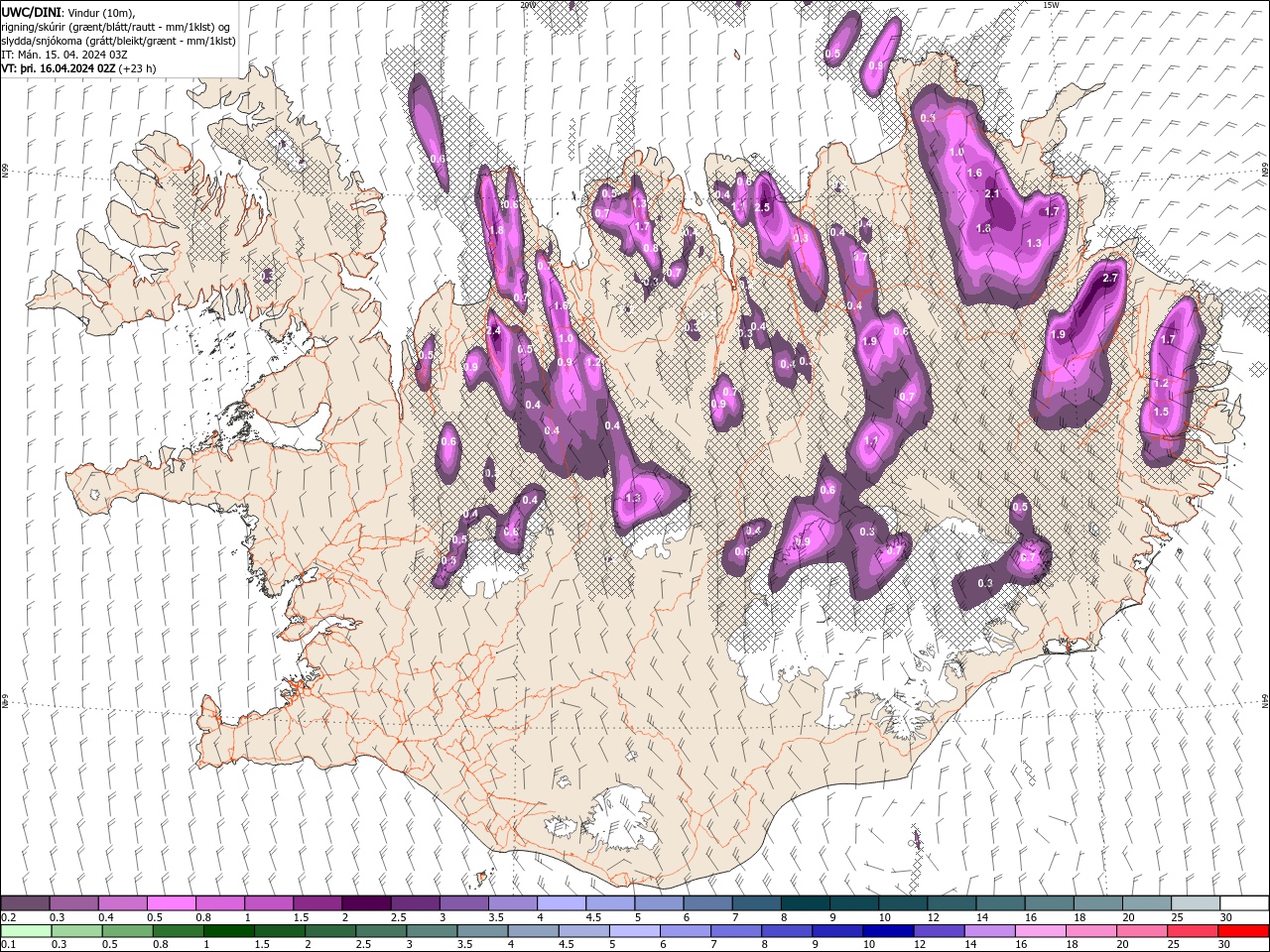The height and width of the screenshot is (952, 1270).
Task: Select the light green rain swatch labeled 0.3
Action: point(76,931)
